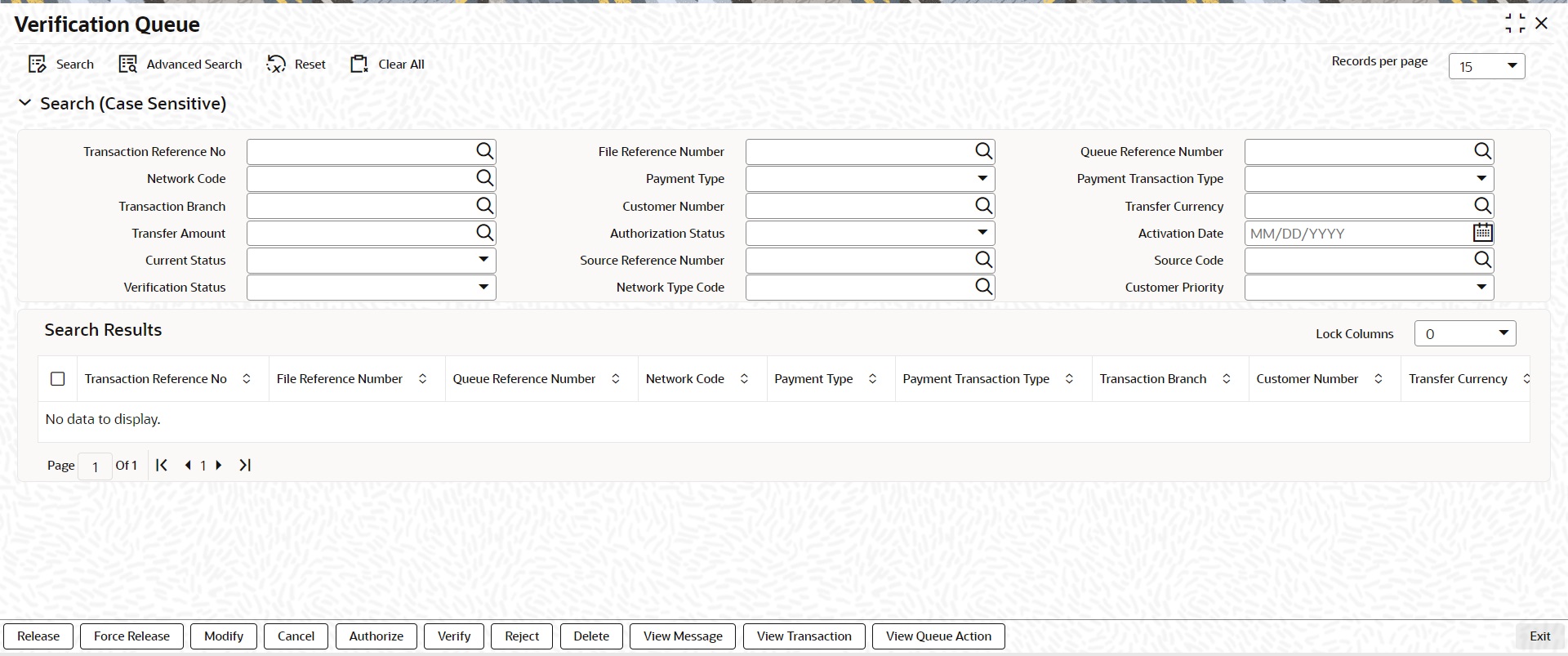Click the Reset icon

[276, 64]
